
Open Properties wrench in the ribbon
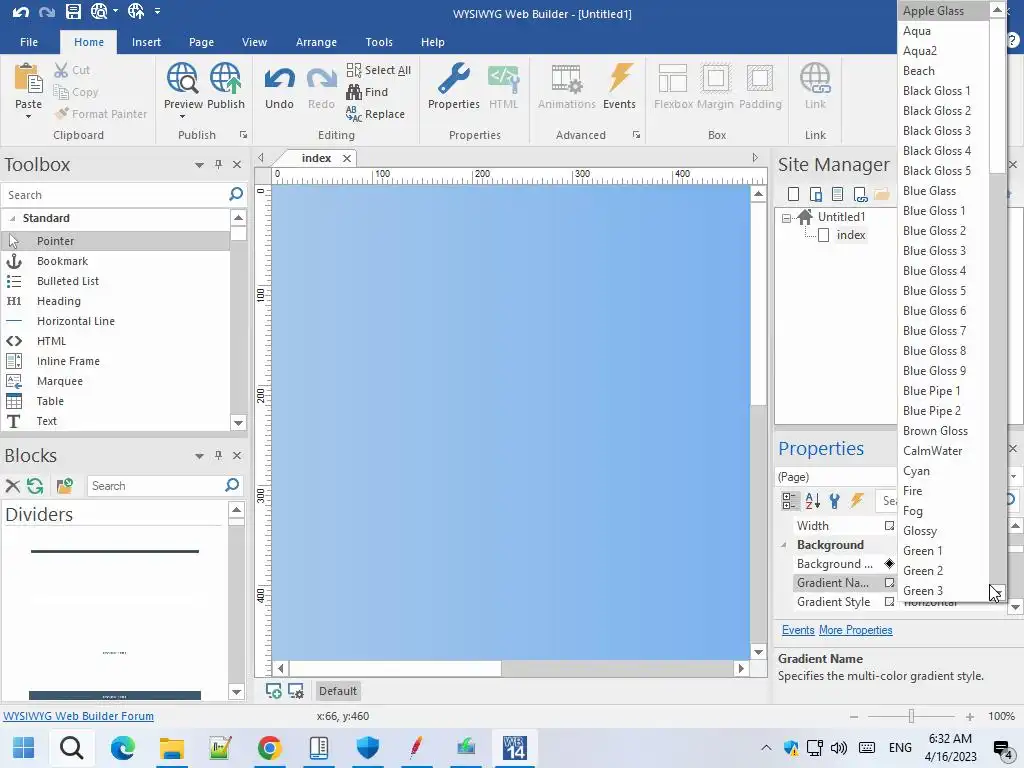(454, 78)
